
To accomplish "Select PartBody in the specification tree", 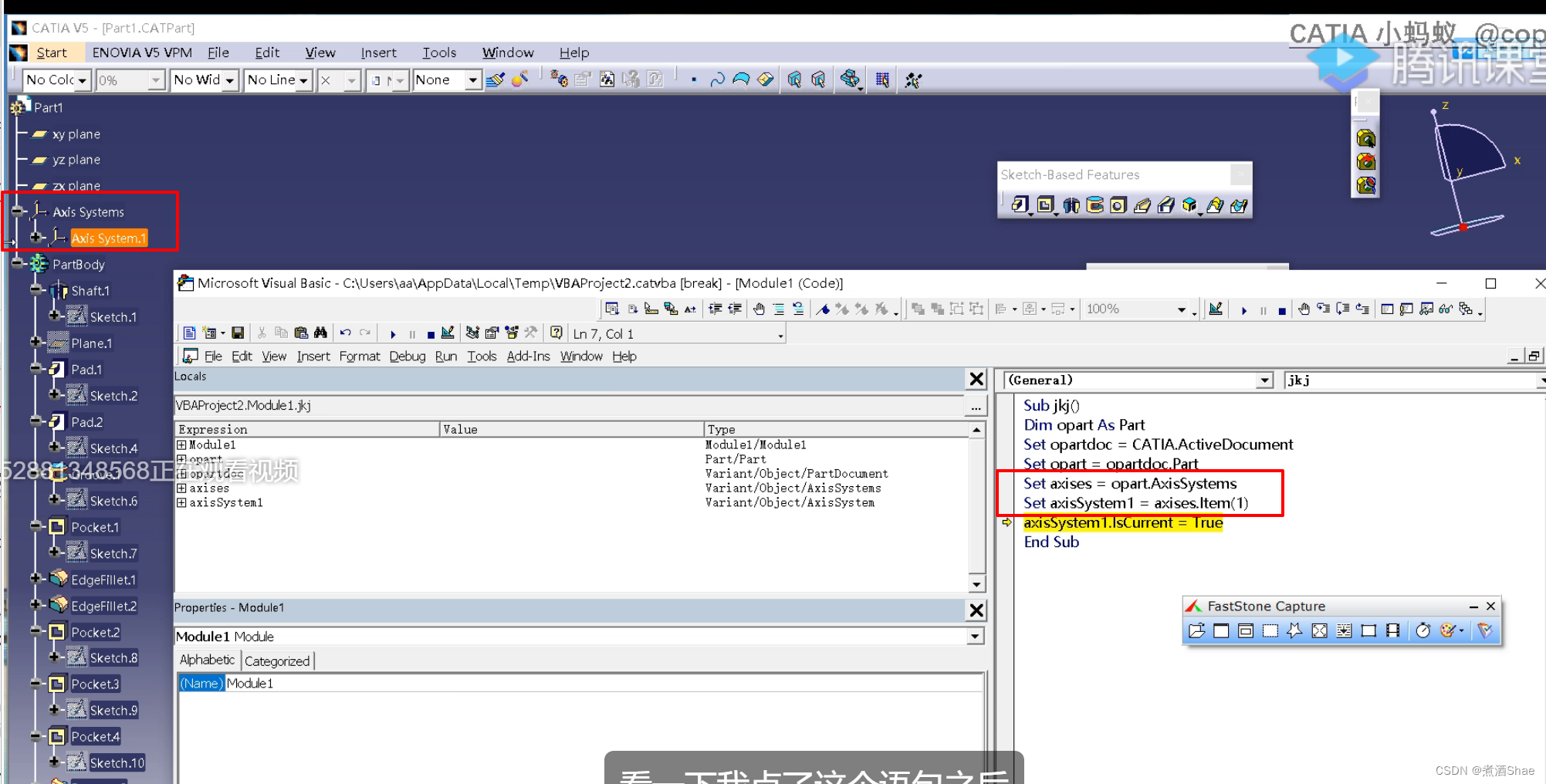I will tap(79, 265).
